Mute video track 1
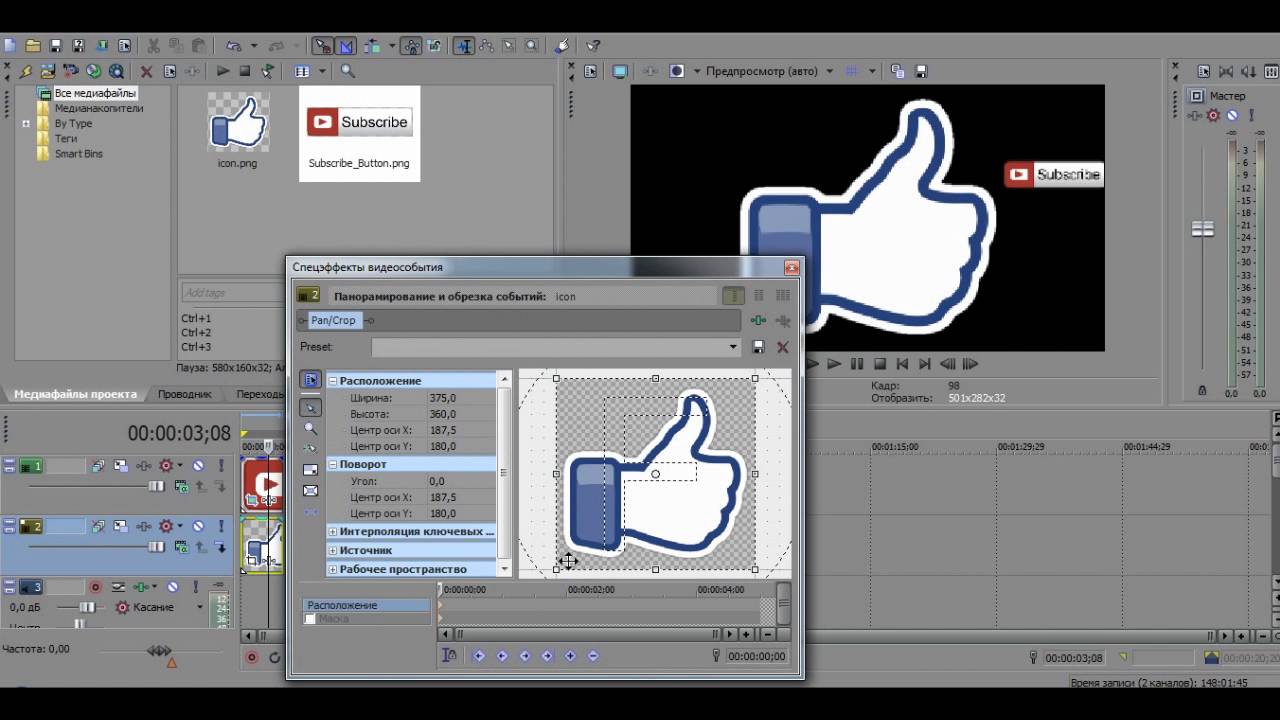Image resolution: width=1280 pixels, height=720 pixels. pyautogui.click(x=198, y=466)
